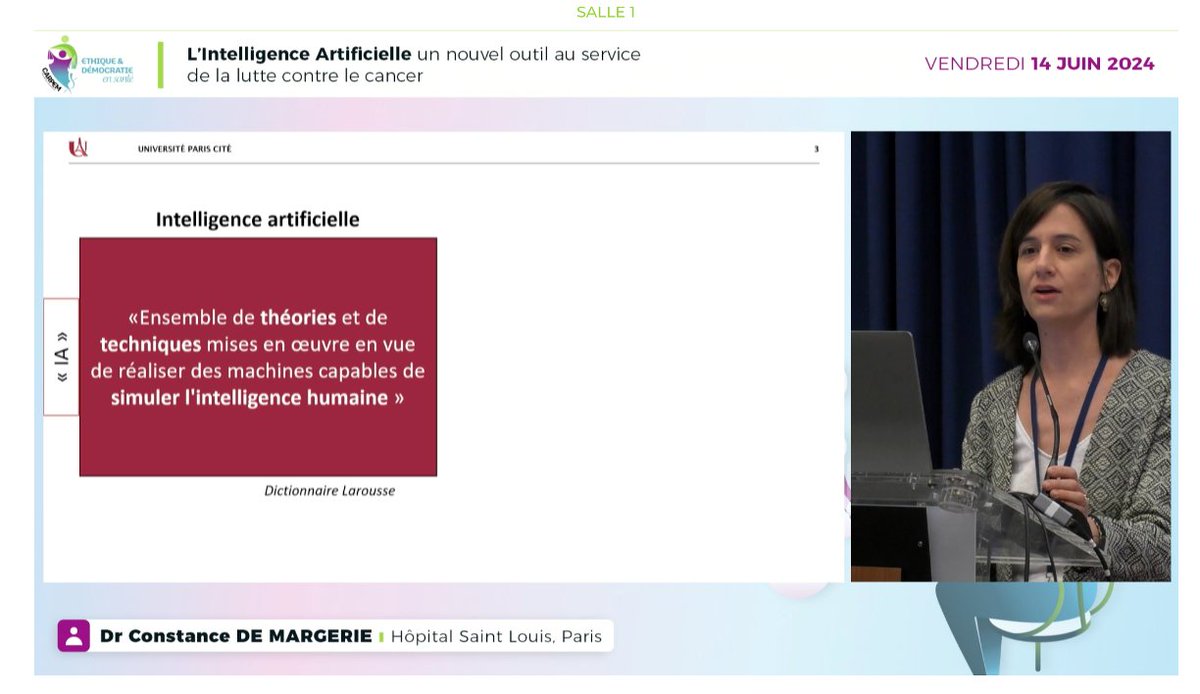Click the Ethique & Démocratie en santé logo
The width and height of the screenshot is (1200, 694).
[x=88, y=64]
